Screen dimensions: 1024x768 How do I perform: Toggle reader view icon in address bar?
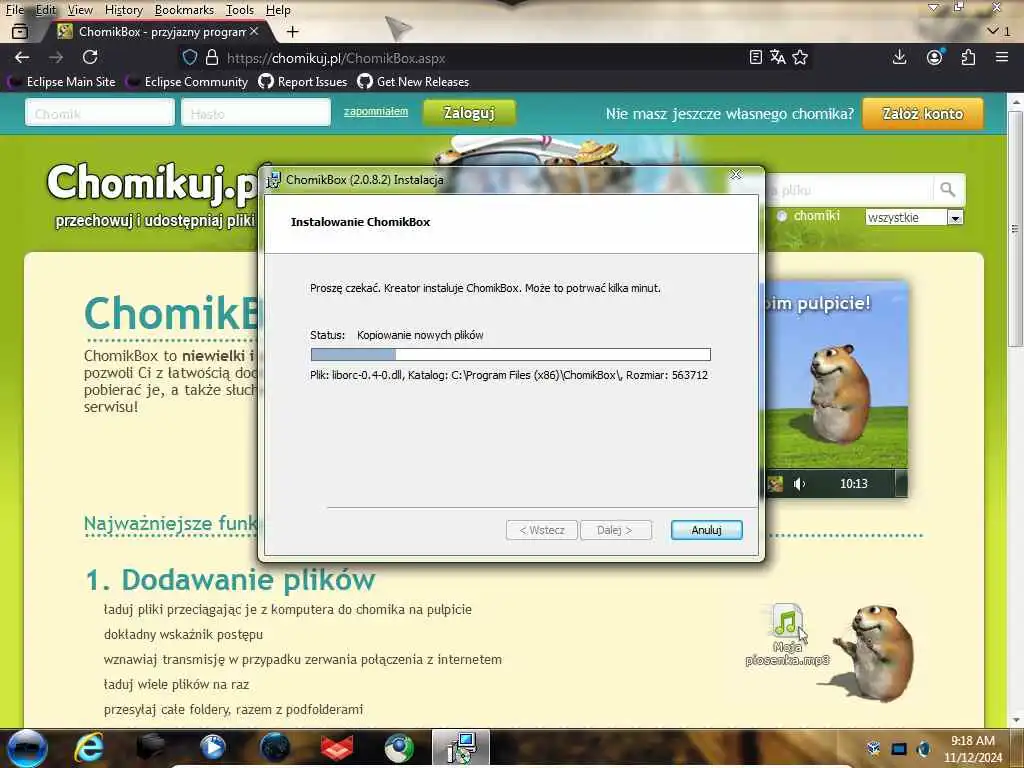(756, 57)
